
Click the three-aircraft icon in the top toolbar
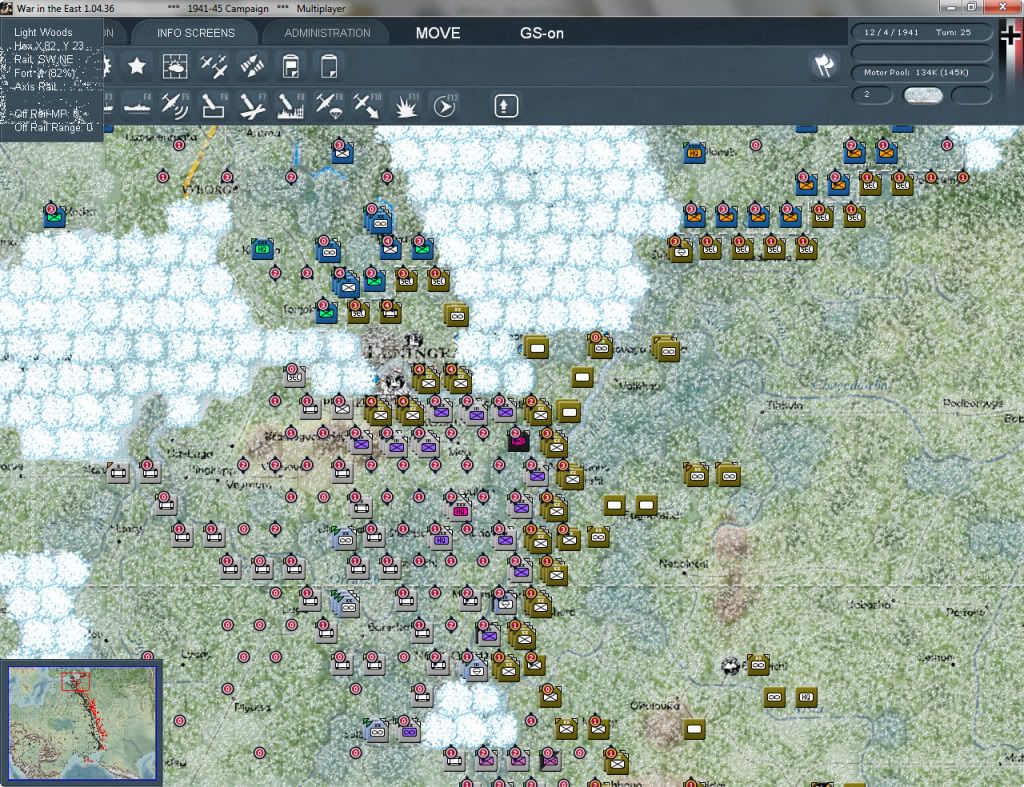pyautogui.click(x=214, y=66)
